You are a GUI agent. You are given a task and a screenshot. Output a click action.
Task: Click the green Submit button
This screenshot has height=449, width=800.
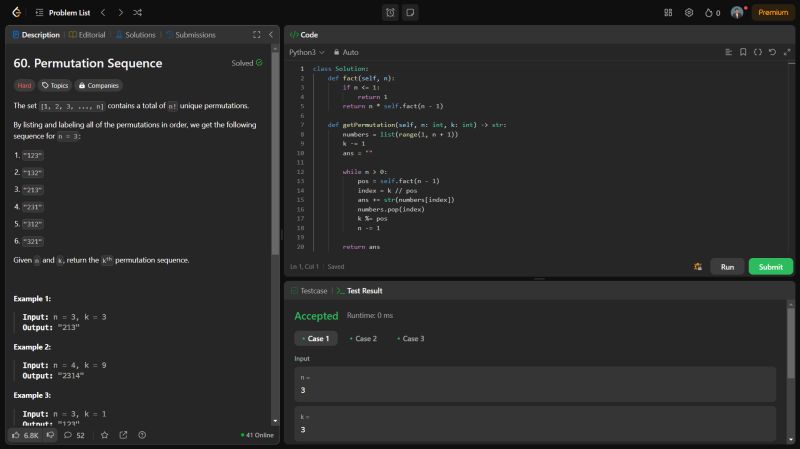click(x=770, y=267)
